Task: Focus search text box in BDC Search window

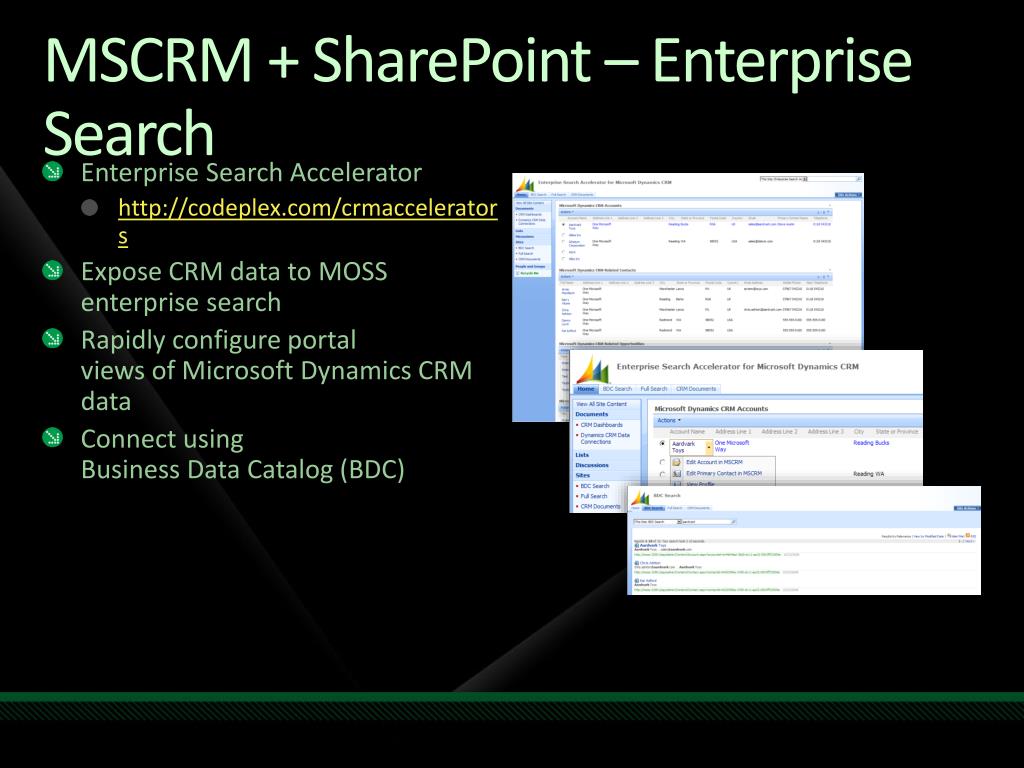Action: pyautogui.click(x=706, y=522)
